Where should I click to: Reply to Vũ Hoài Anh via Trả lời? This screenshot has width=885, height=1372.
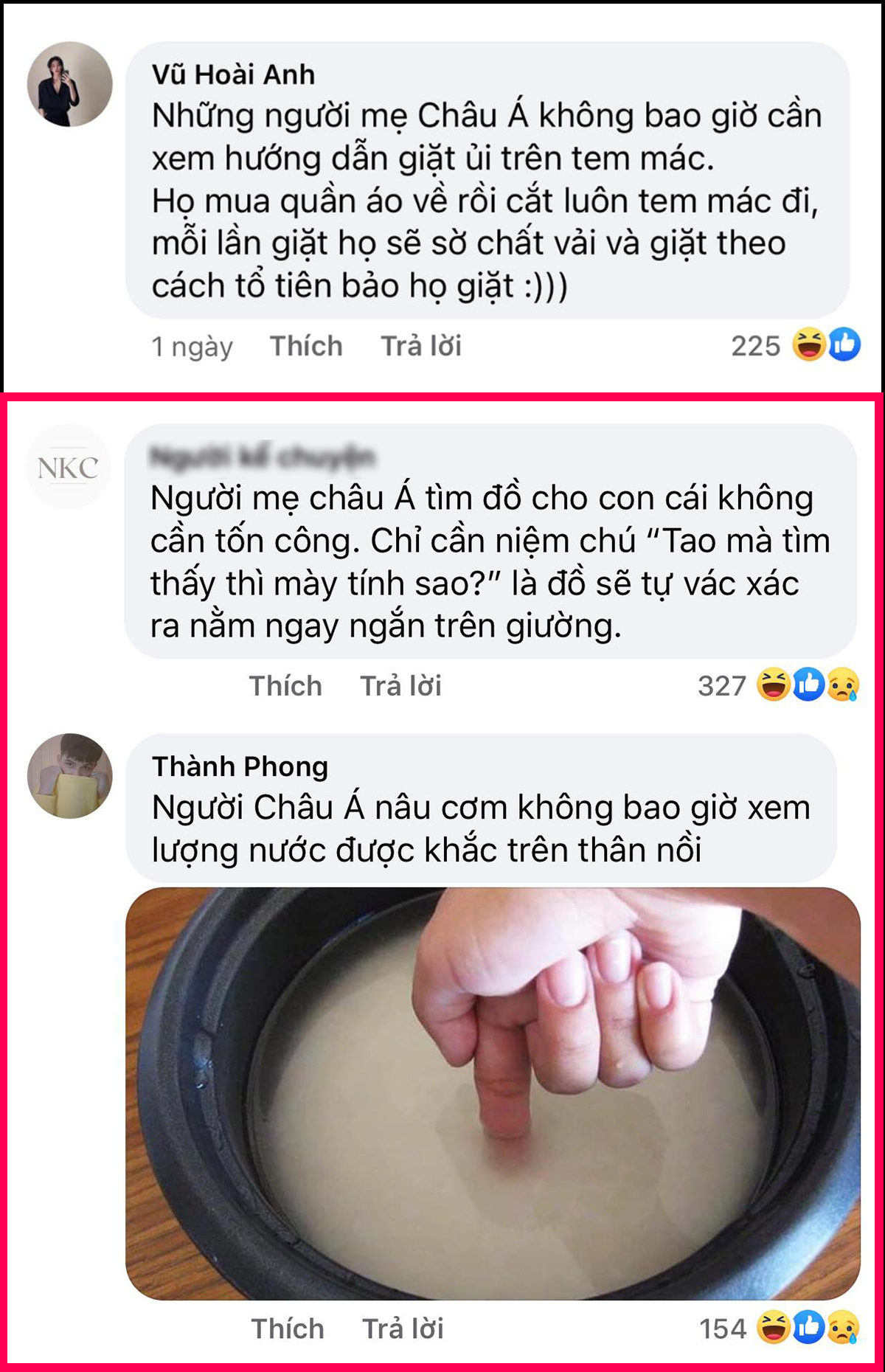[421, 346]
